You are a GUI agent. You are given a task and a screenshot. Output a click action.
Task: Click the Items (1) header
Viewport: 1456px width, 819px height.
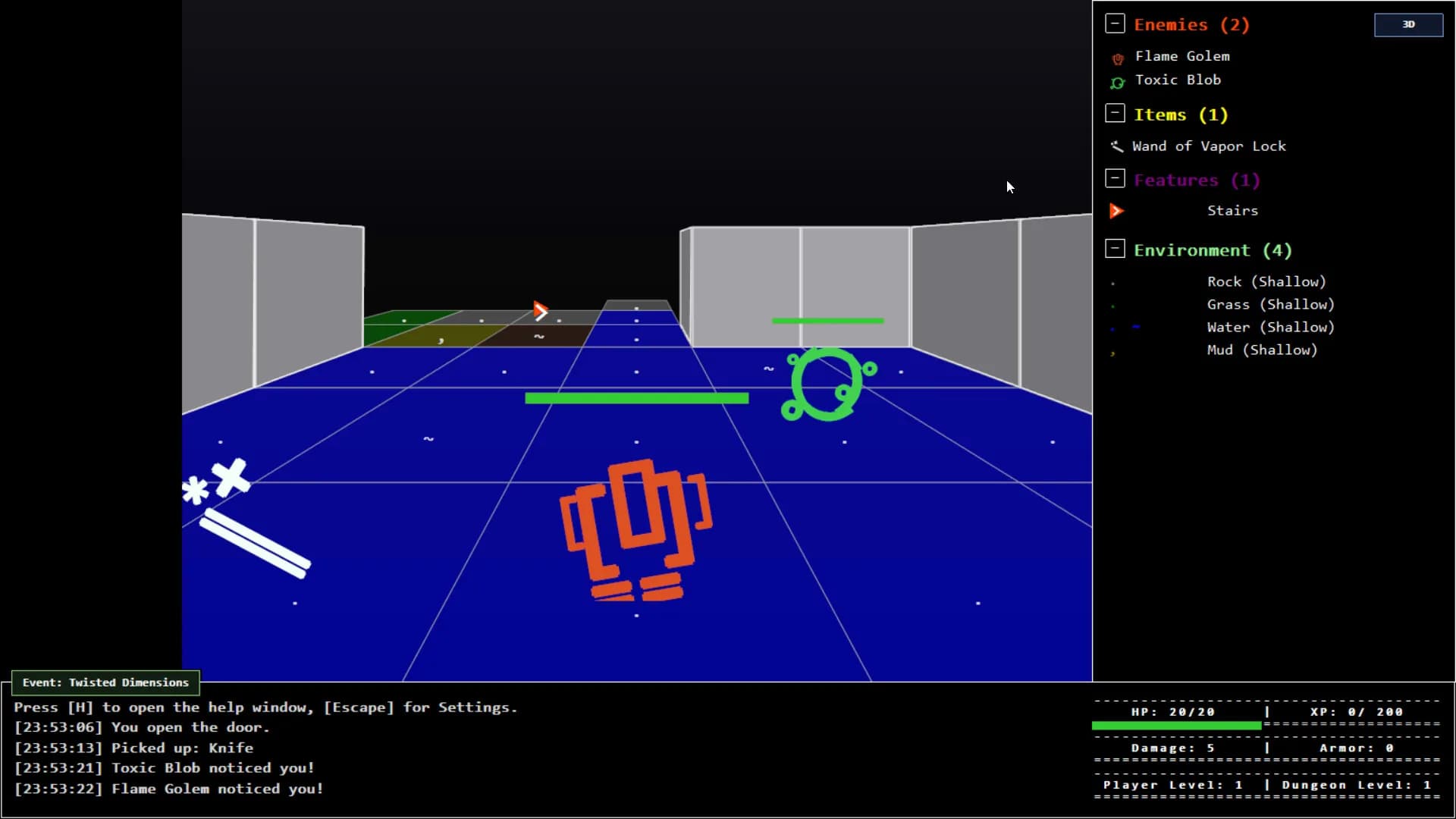1181,115
